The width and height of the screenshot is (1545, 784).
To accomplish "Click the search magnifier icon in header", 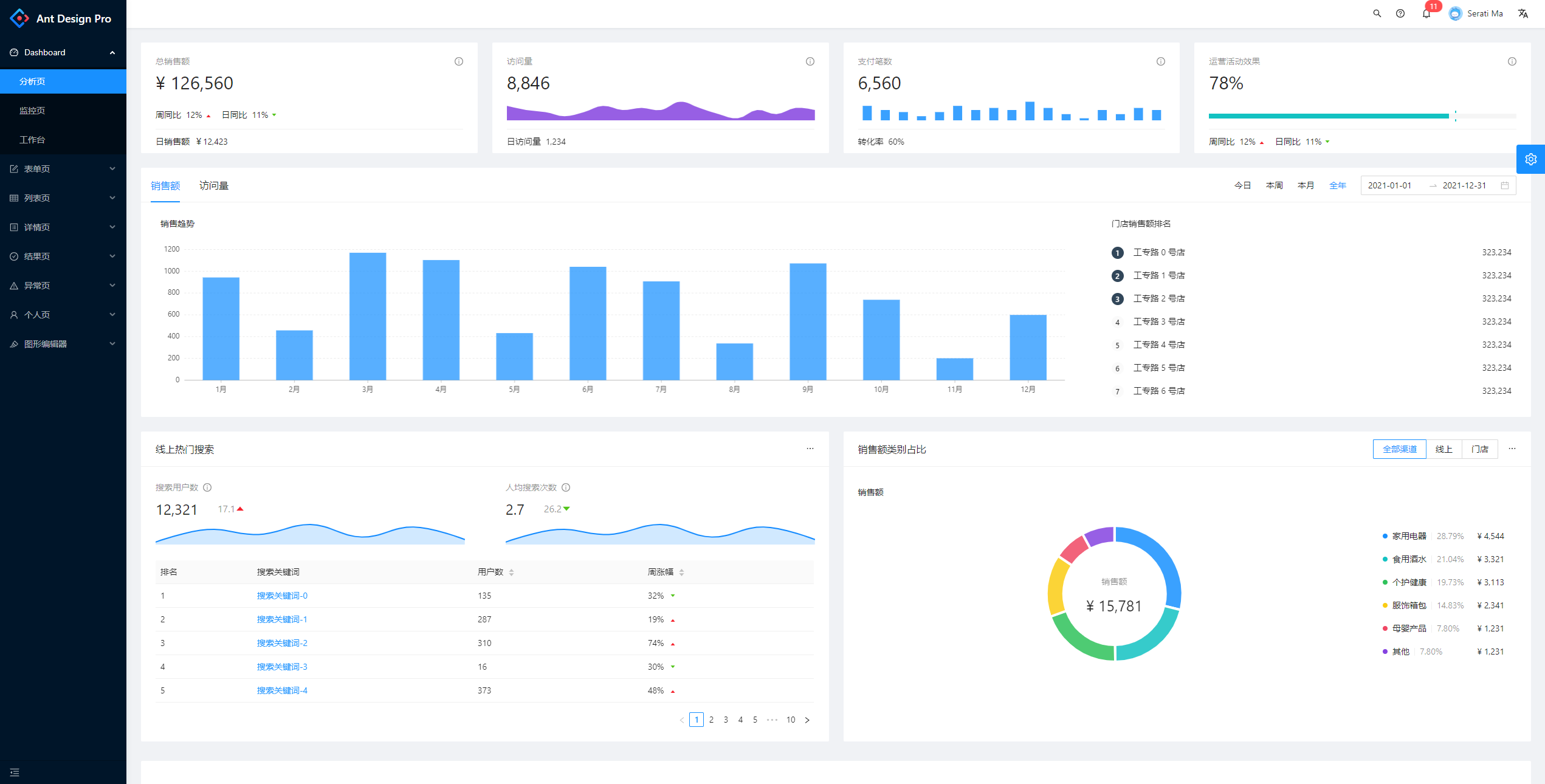I will (x=1377, y=13).
